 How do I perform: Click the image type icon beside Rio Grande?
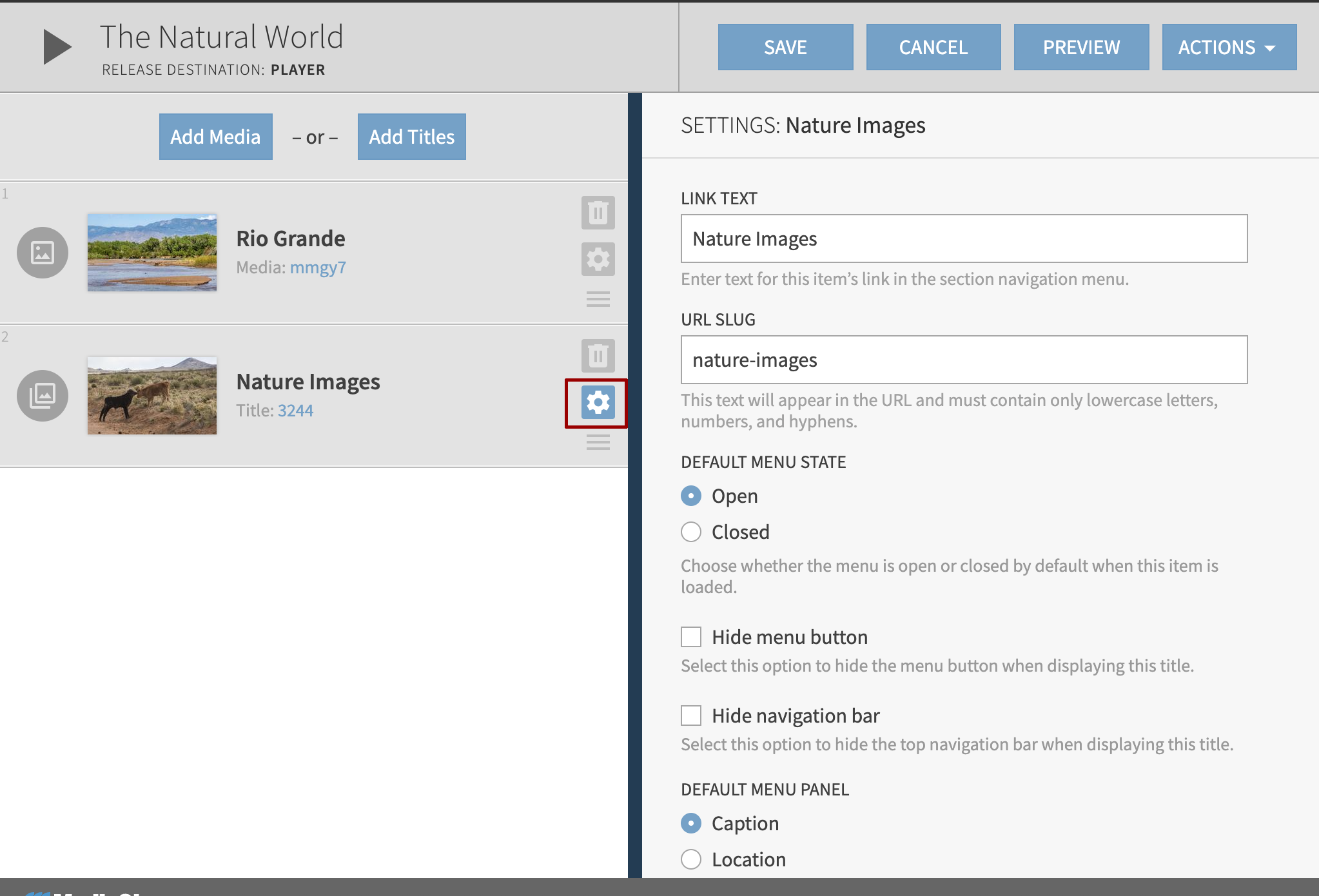coord(43,253)
